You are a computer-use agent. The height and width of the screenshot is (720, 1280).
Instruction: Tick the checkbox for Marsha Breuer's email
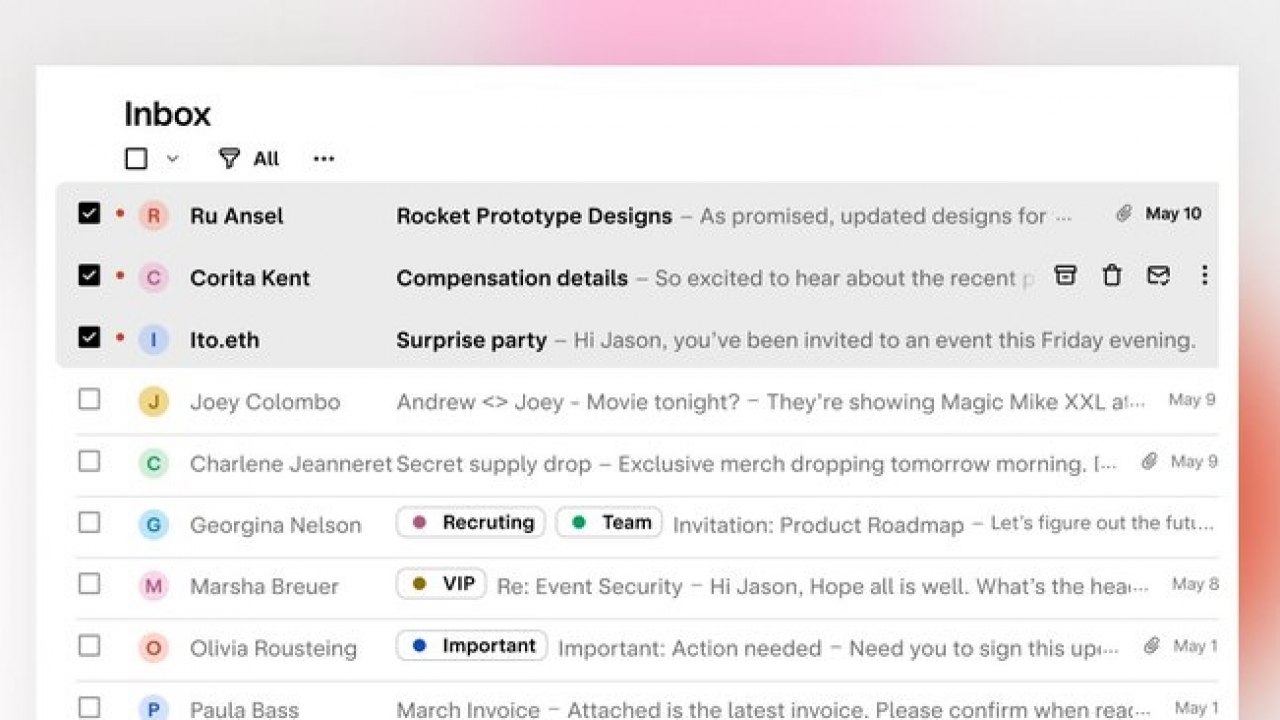89,584
